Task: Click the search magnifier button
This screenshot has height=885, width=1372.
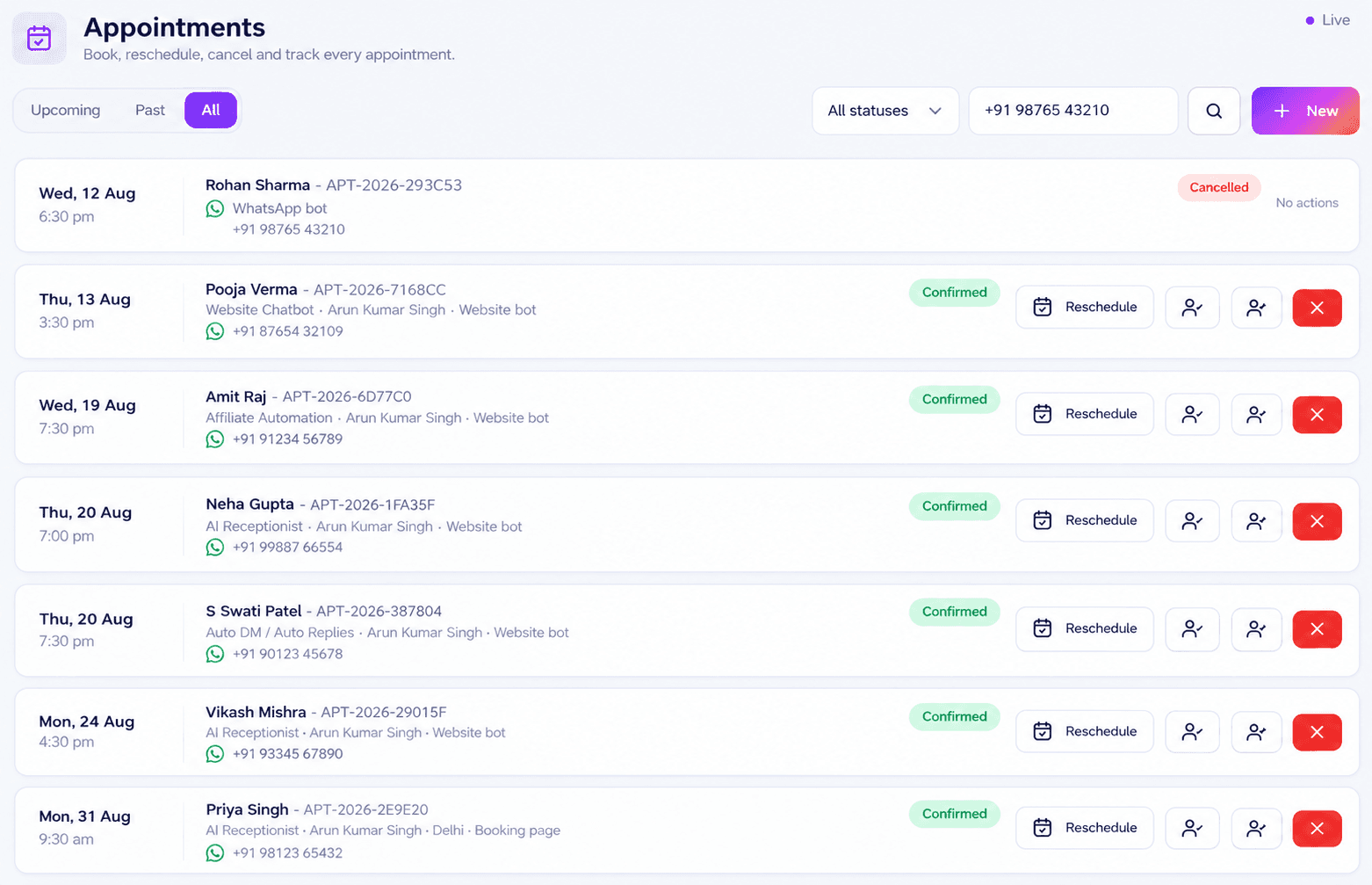Action: pos(1214,111)
